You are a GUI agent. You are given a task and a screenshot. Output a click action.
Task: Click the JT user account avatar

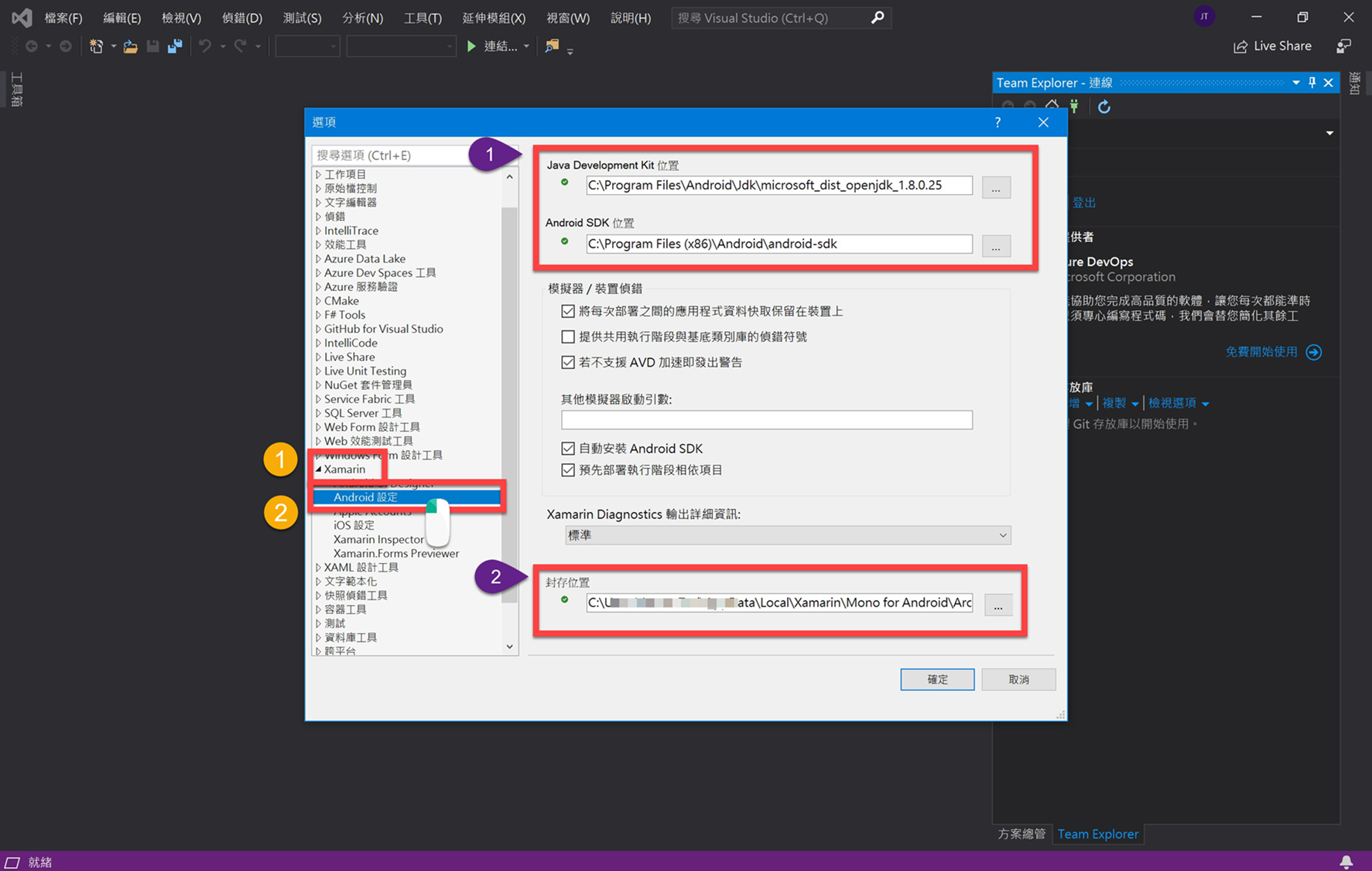pos(1204,16)
